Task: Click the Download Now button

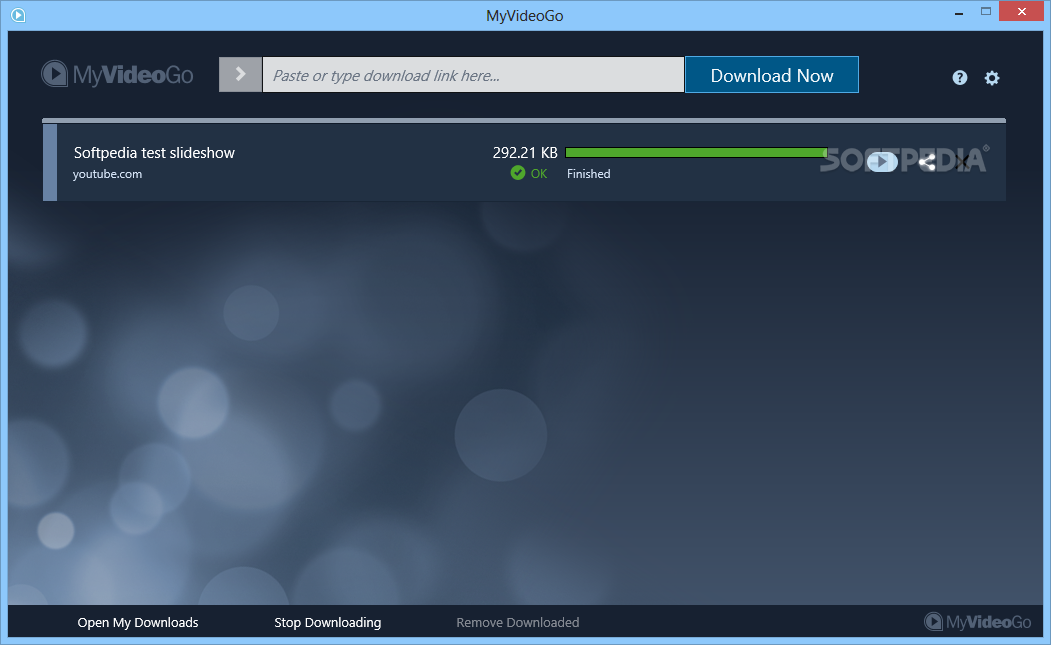Action: coord(771,74)
